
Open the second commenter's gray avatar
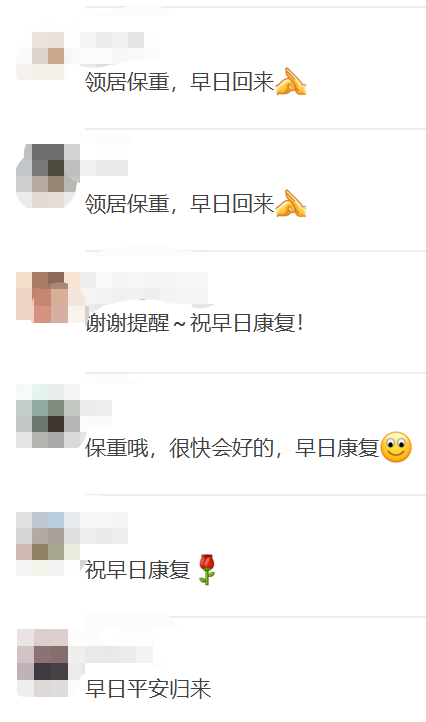[48, 176]
